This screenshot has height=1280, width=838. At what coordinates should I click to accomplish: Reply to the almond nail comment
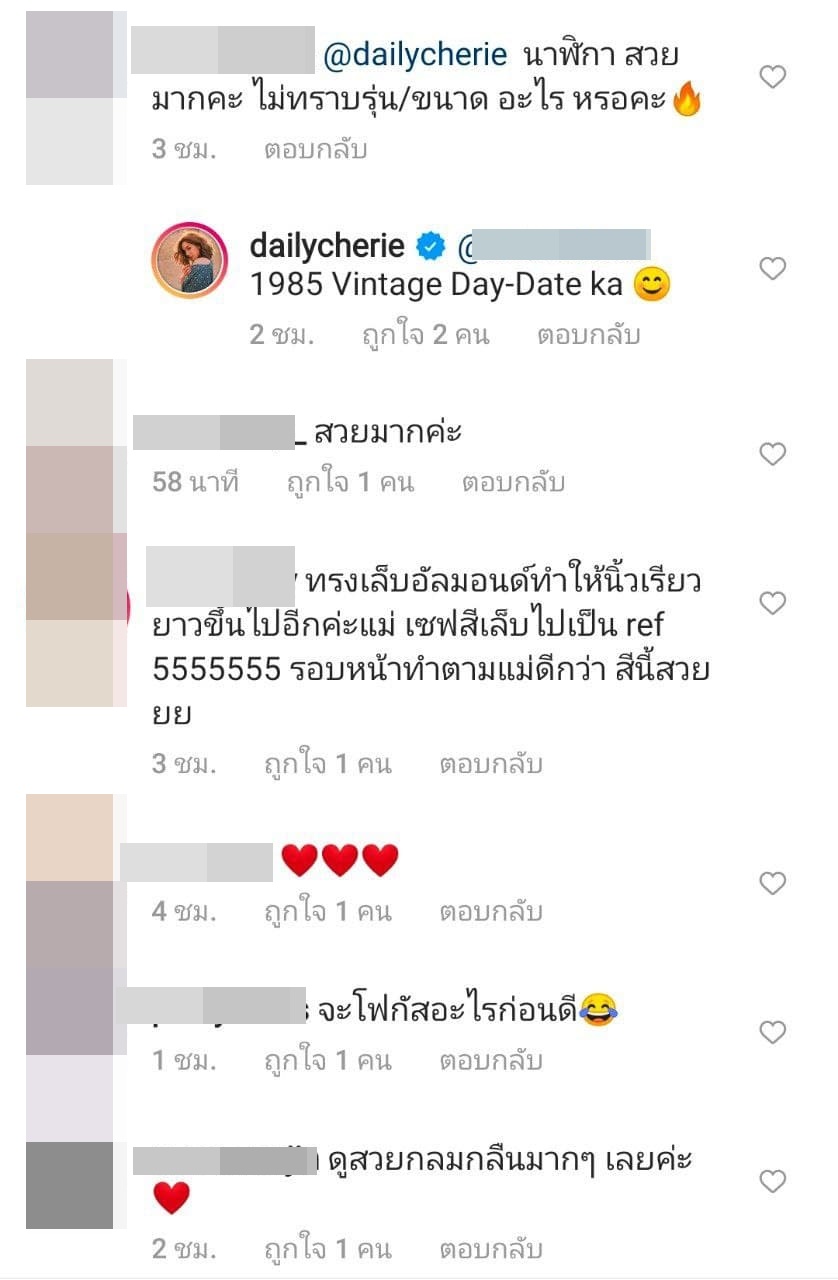491,765
